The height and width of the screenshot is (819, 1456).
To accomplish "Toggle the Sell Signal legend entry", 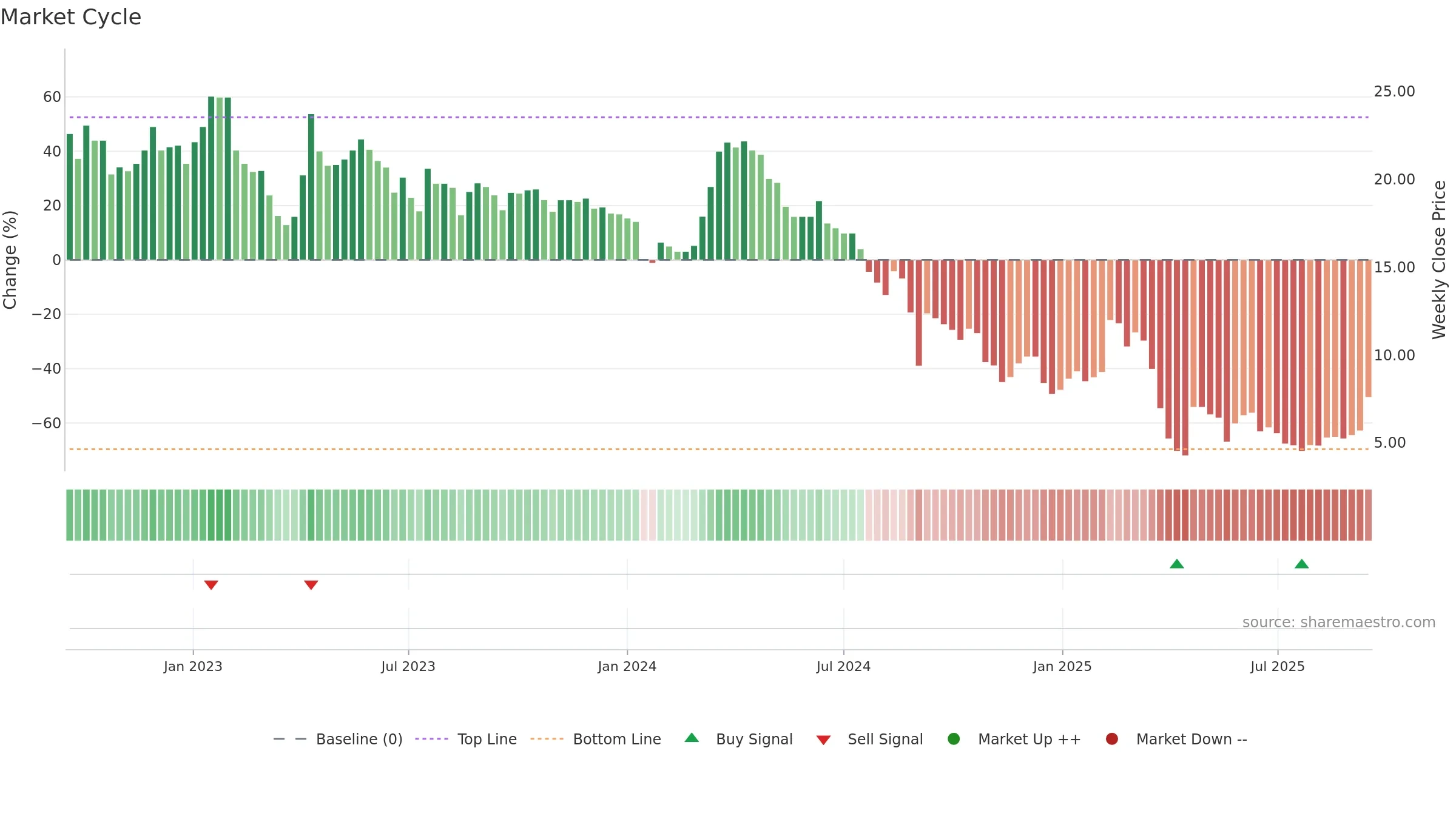I will 869,739.
